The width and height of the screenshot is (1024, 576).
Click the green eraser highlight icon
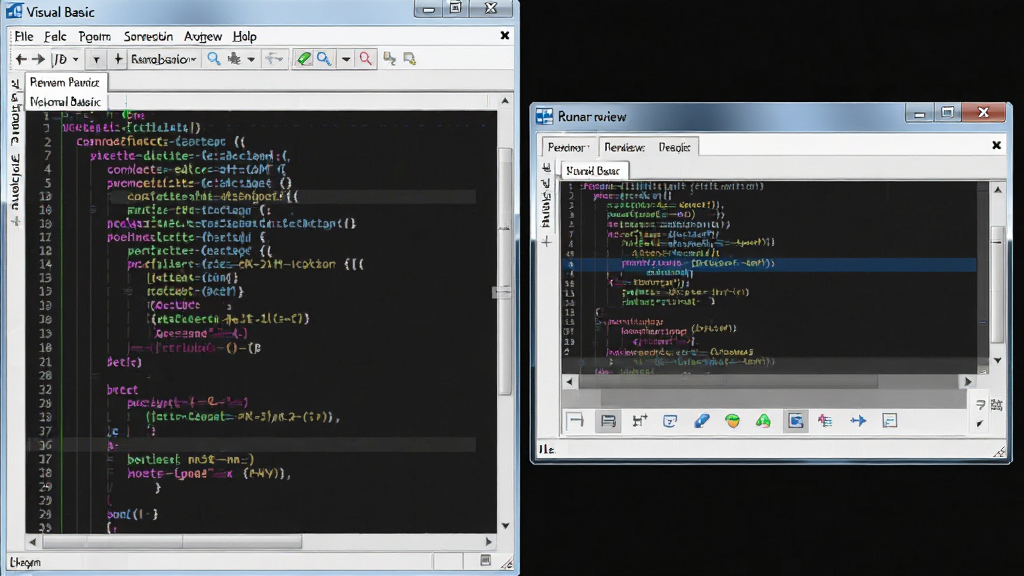pos(304,59)
